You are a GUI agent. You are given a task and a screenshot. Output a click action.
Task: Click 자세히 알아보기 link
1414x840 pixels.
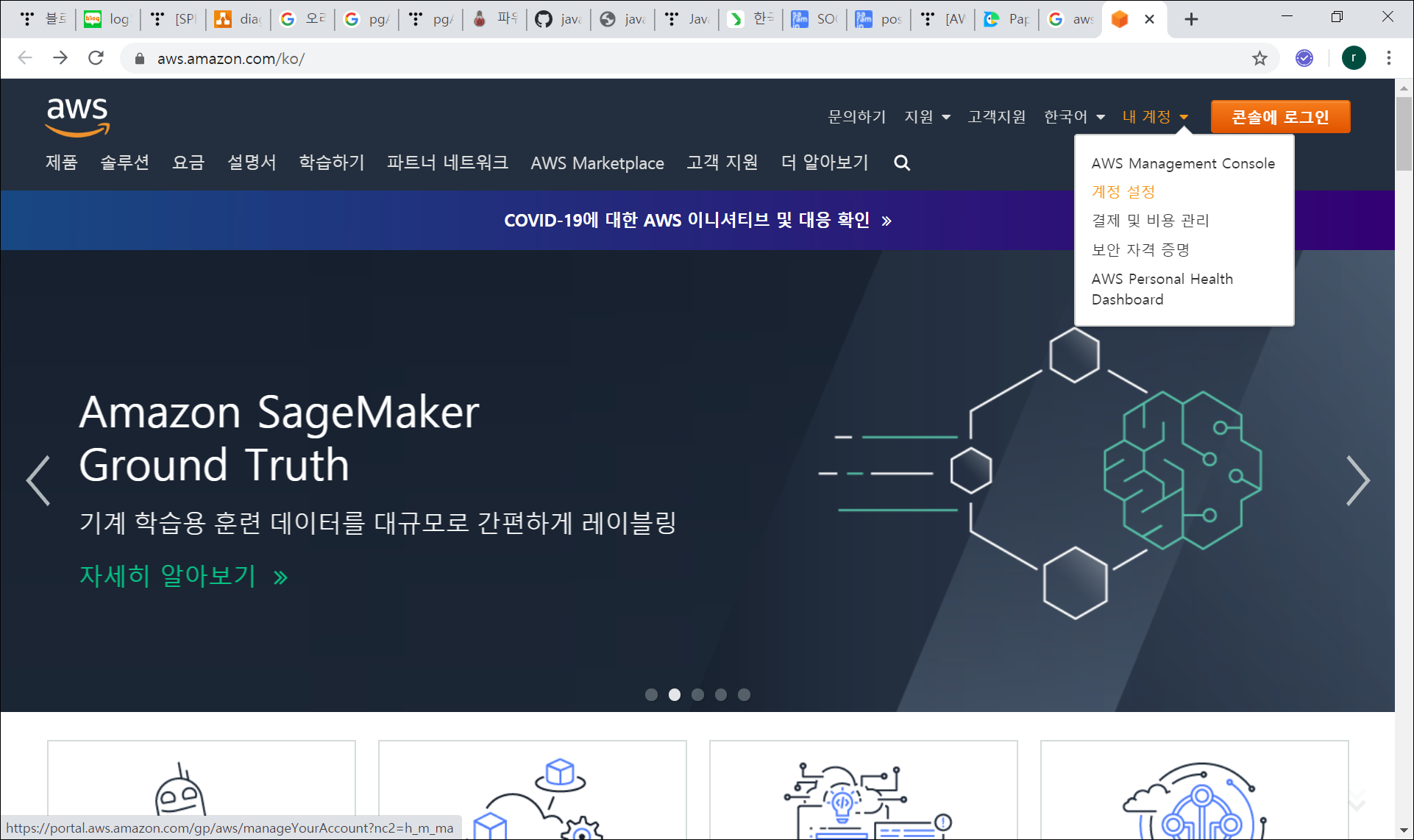click(184, 575)
